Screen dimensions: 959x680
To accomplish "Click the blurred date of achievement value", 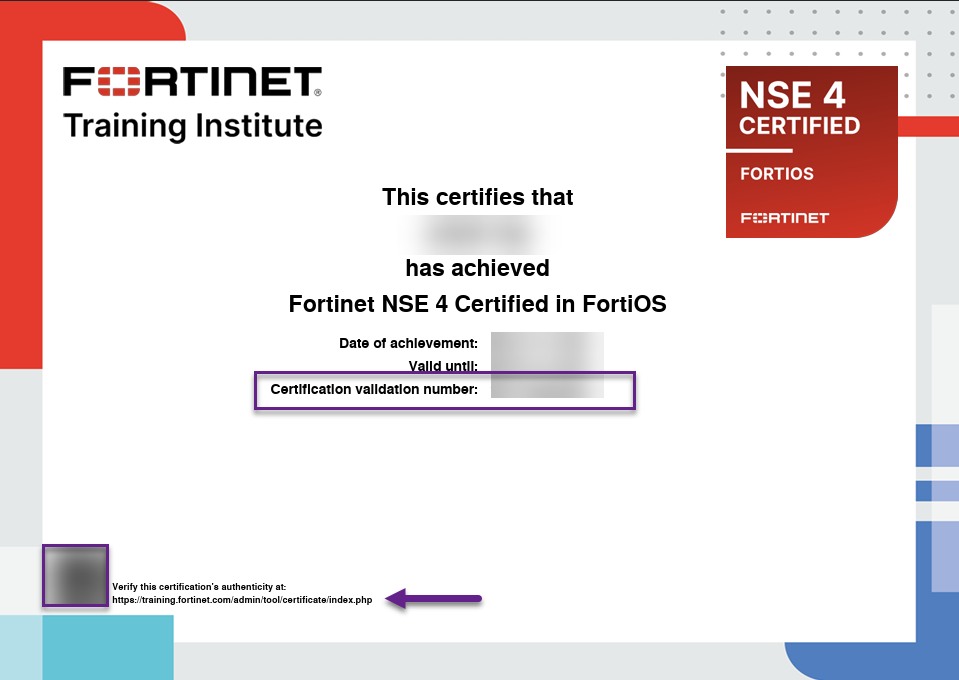I will (547, 343).
